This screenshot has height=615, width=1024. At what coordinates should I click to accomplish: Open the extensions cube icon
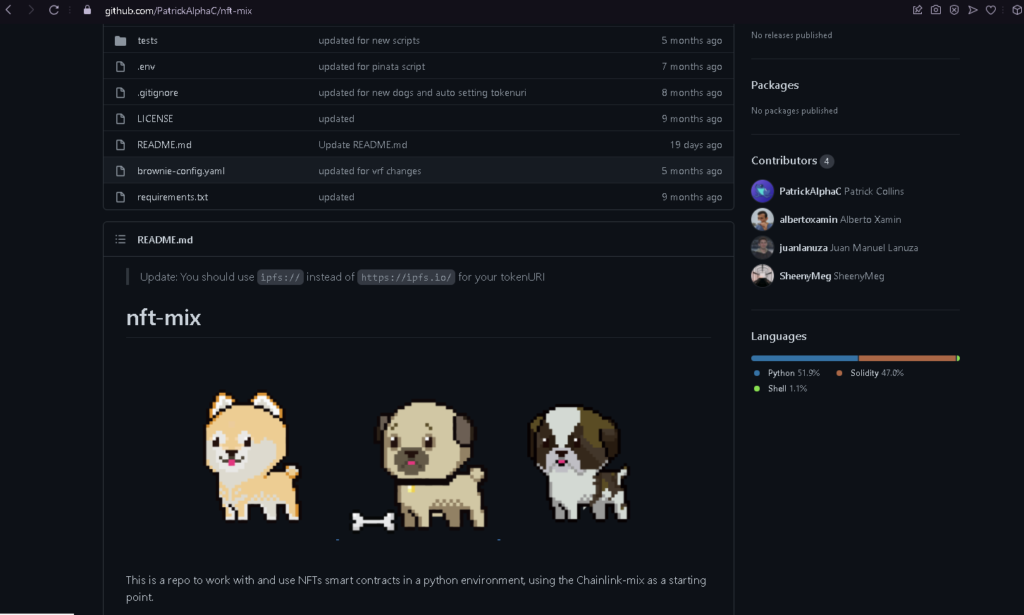coord(1017,10)
